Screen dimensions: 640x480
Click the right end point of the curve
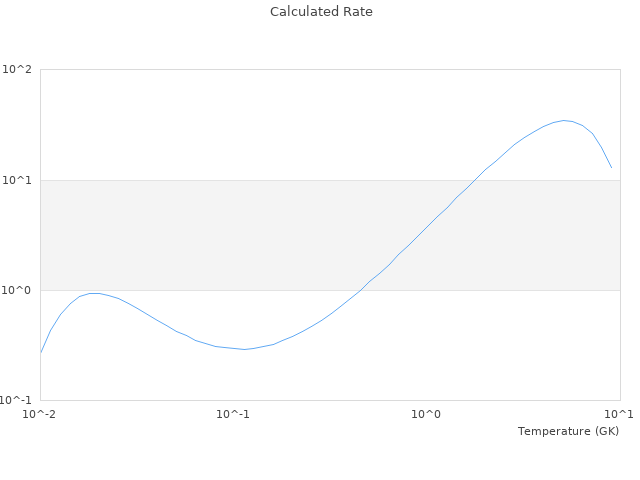611,167
